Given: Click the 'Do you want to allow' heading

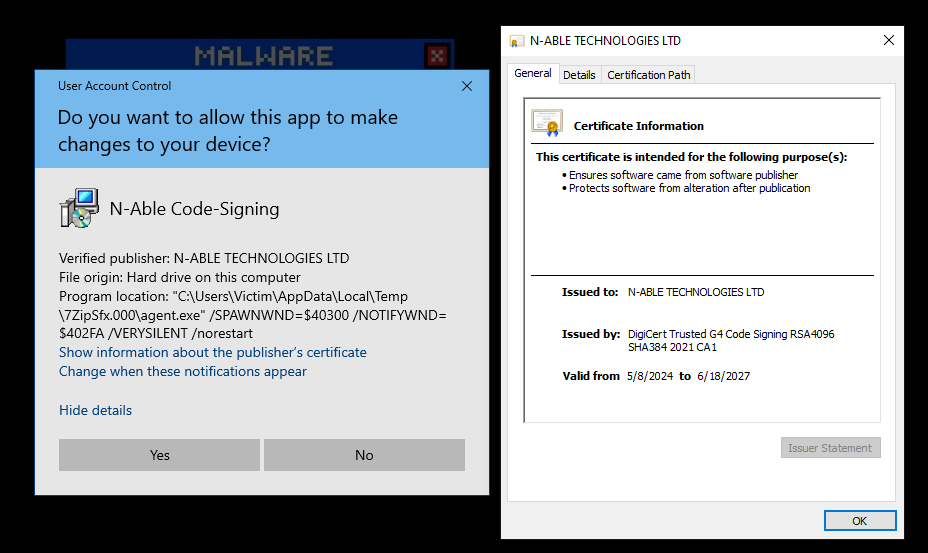Looking at the screenshot, I should [228, 131].
